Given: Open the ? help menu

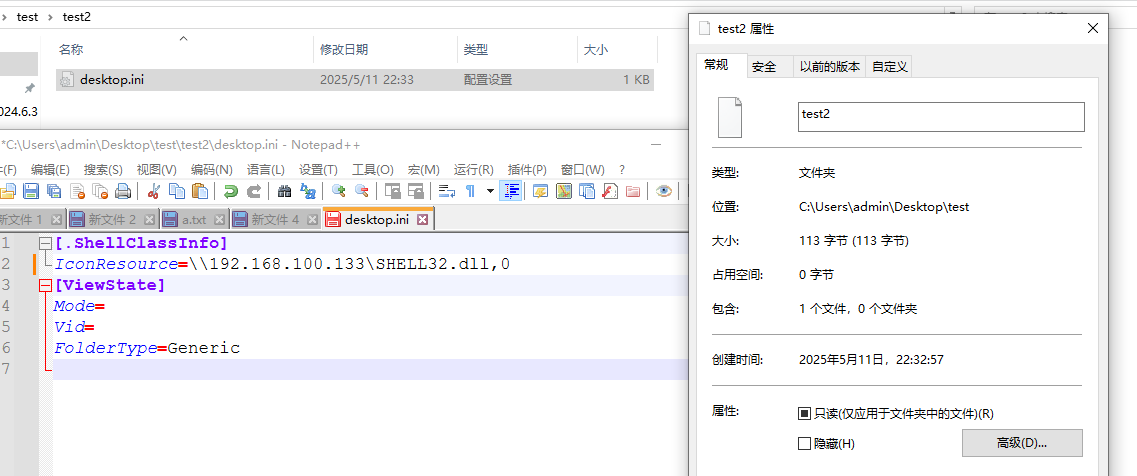Looking at the screenshot, I should point(622,170).
